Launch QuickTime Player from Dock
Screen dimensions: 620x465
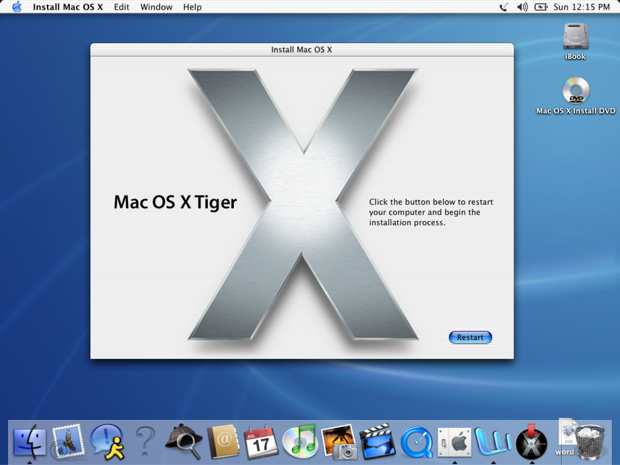coord(416,442)
